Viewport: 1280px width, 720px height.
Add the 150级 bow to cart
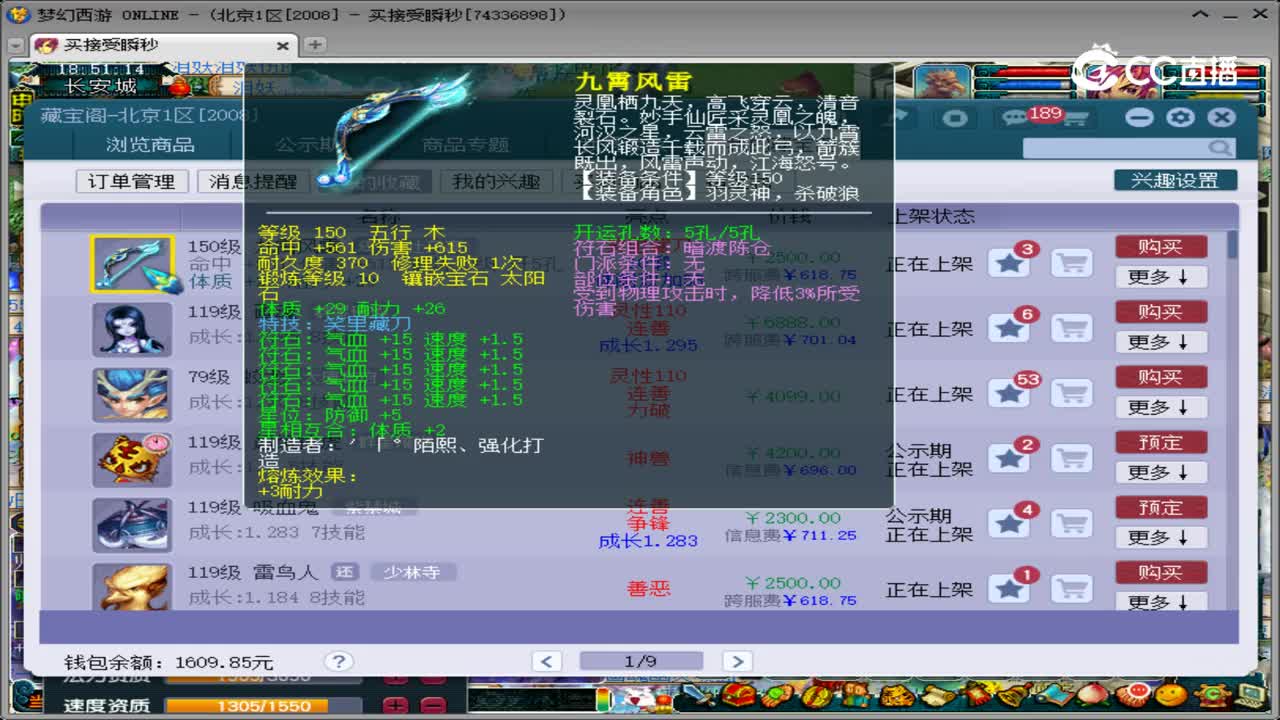(x=1071, y=263)
